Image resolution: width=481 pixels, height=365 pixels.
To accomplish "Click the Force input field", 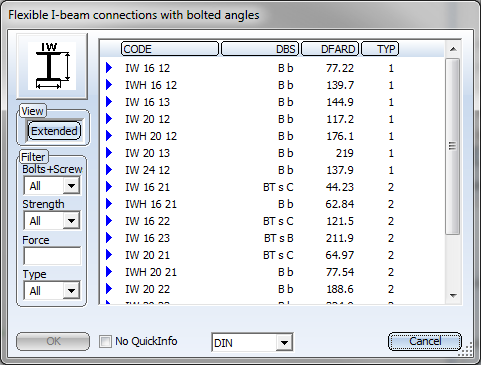I will pyautogui.click(x=52, y=256).
